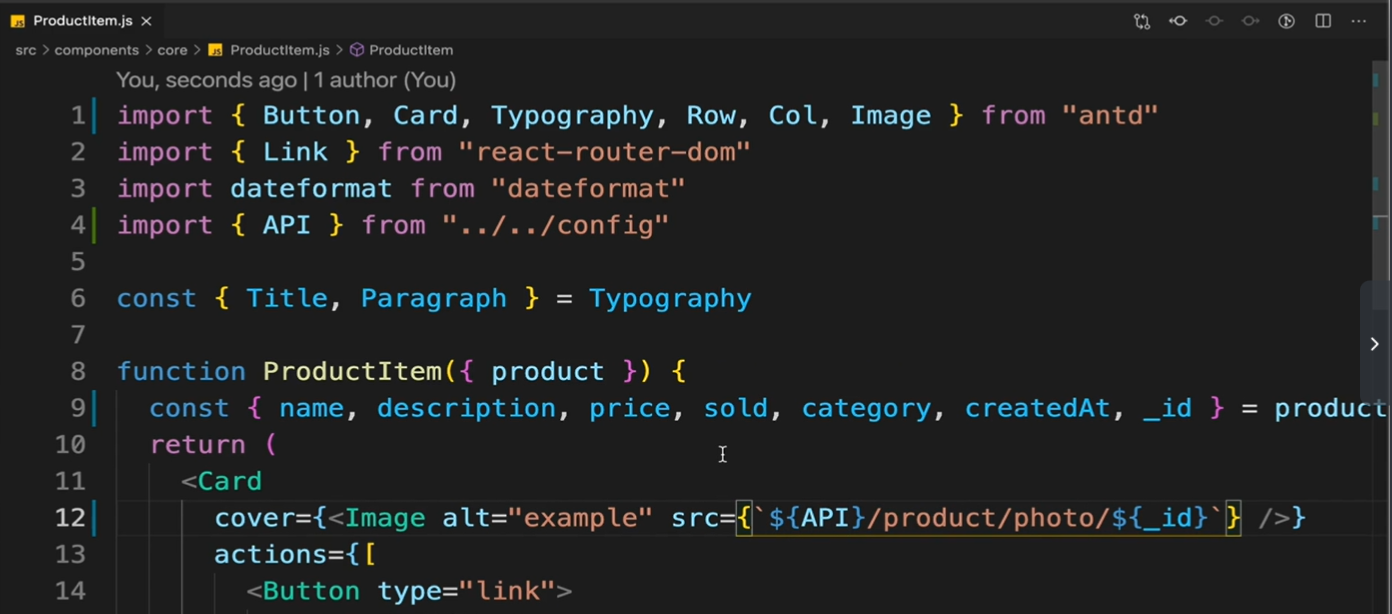The image size is (1392, 614).
Task: Click line number 12 in the gutter
Action: pos(70,518)
